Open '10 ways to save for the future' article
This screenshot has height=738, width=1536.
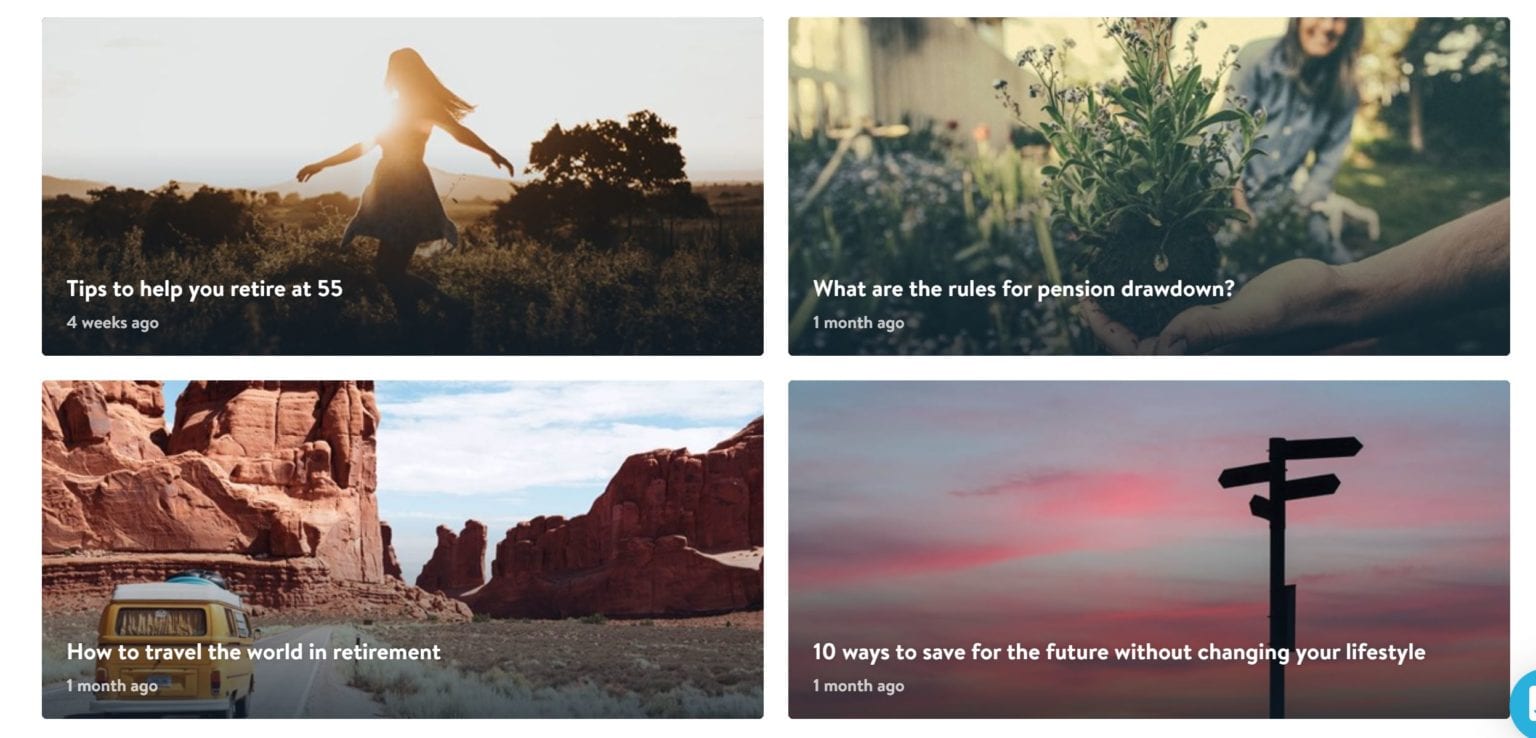coord(1118,652)
